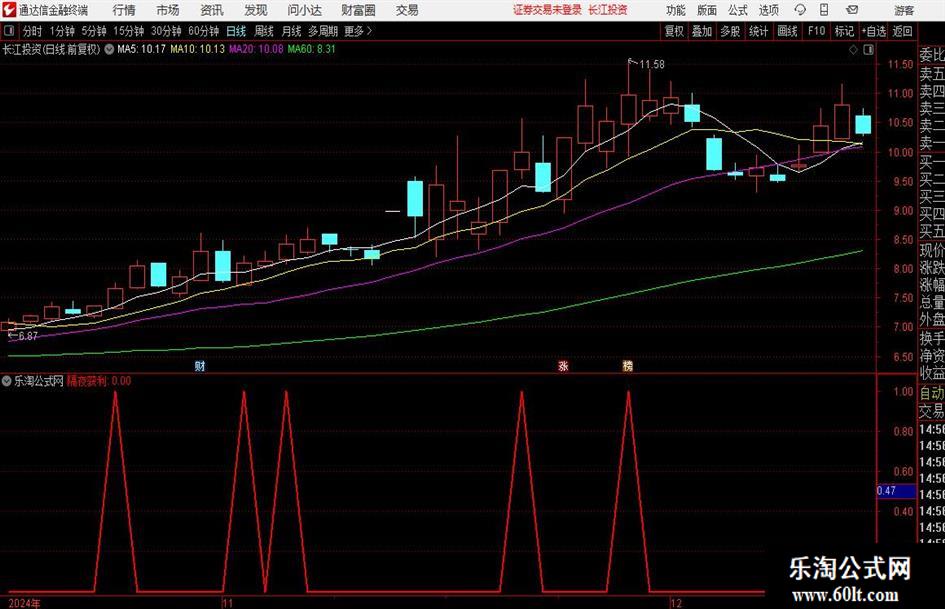Open the 市场 menu
Screen dimensions: 945x609
tap(168, 10)
